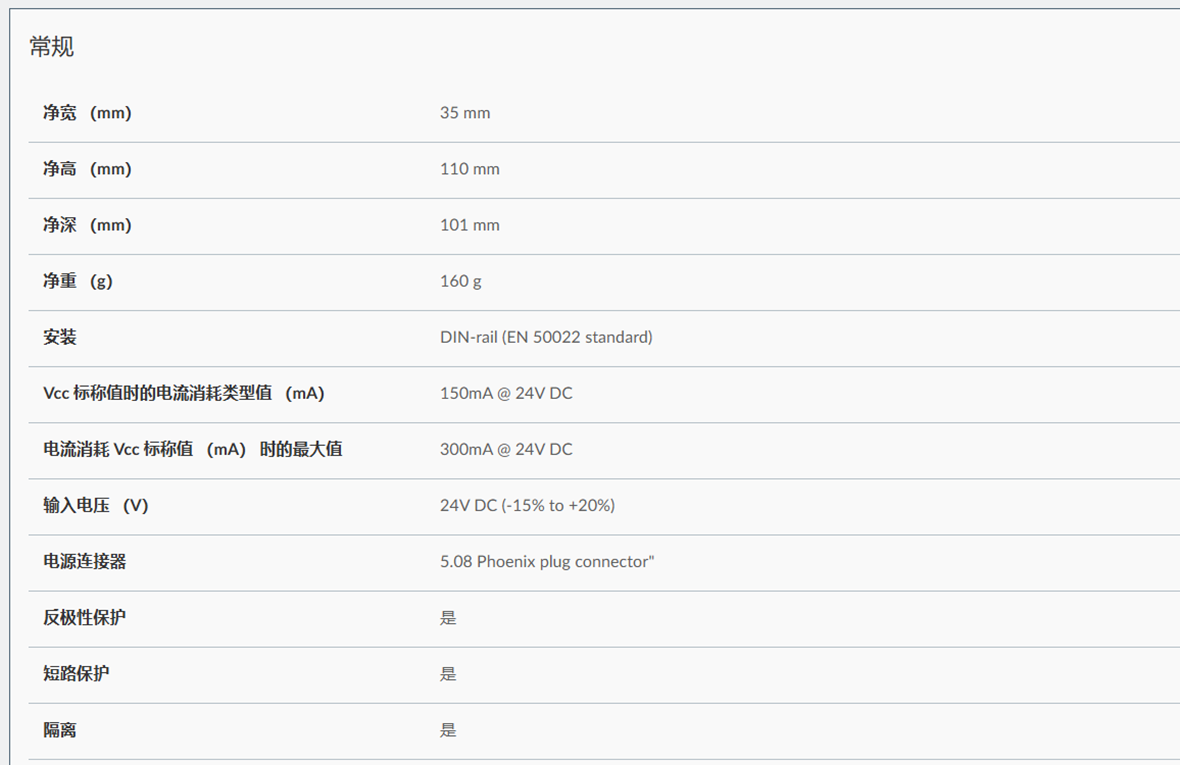Click the 净深 (mm) label

pyautogui.click(x=87, y=225)
